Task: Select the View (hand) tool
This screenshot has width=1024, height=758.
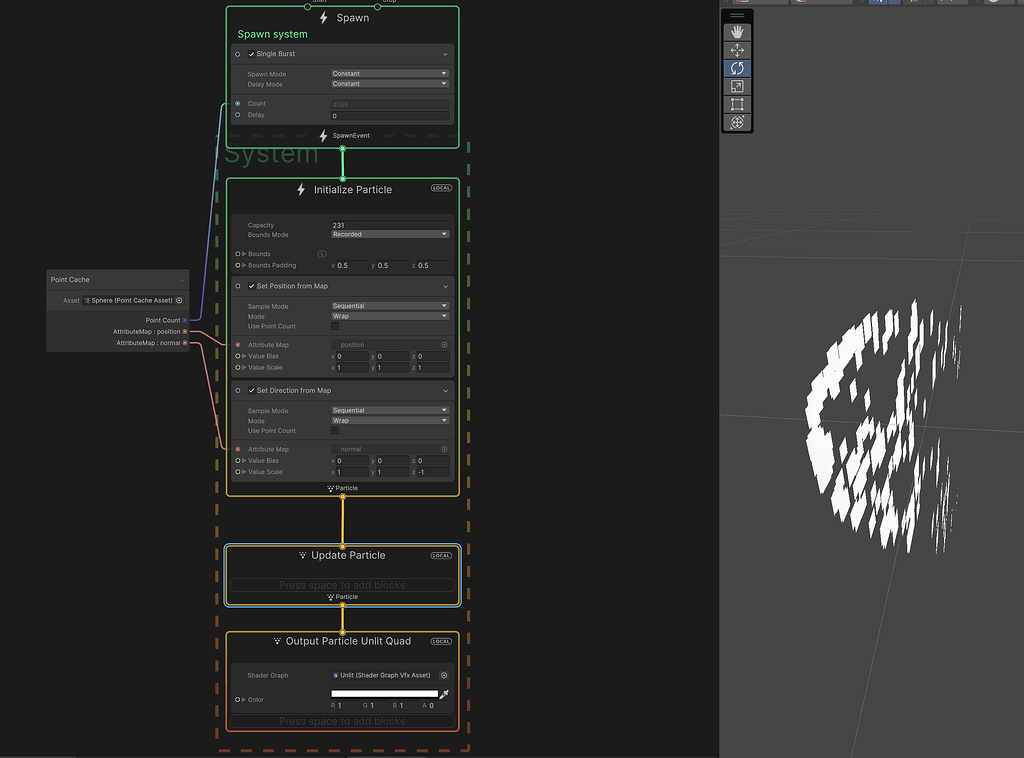Action: 737,31
